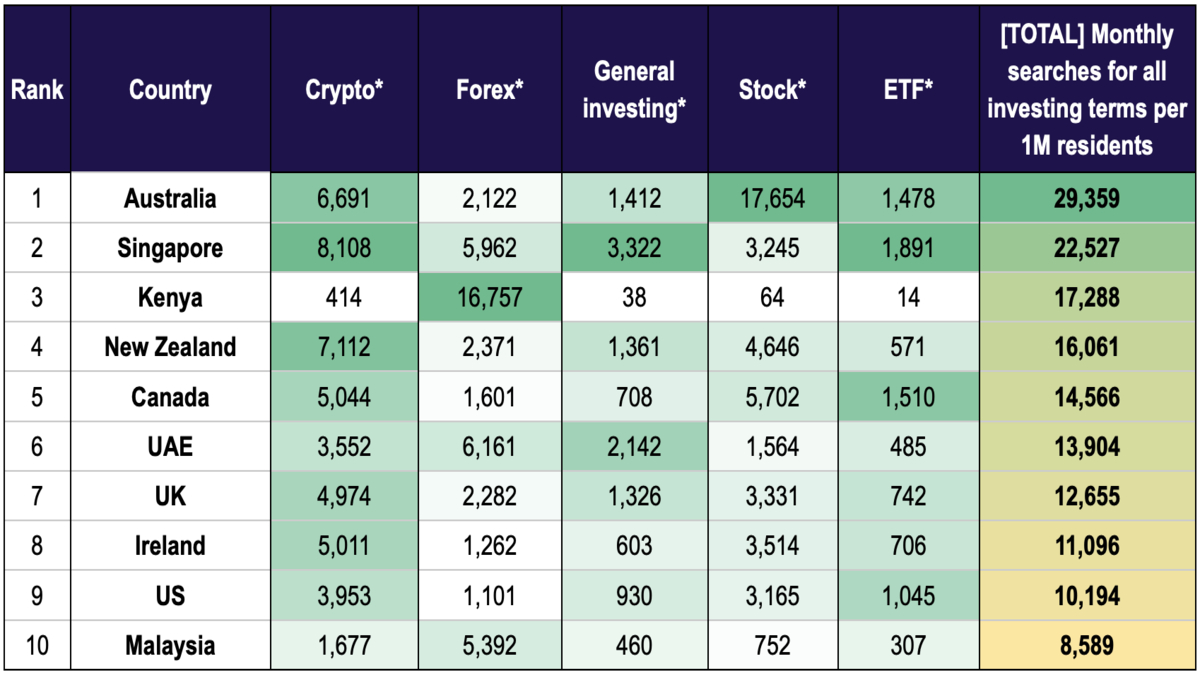The height and width of the screenshot is (675, 1200).
Task: Click the Malaysia total 8,589
Action: click(1087, 646)
